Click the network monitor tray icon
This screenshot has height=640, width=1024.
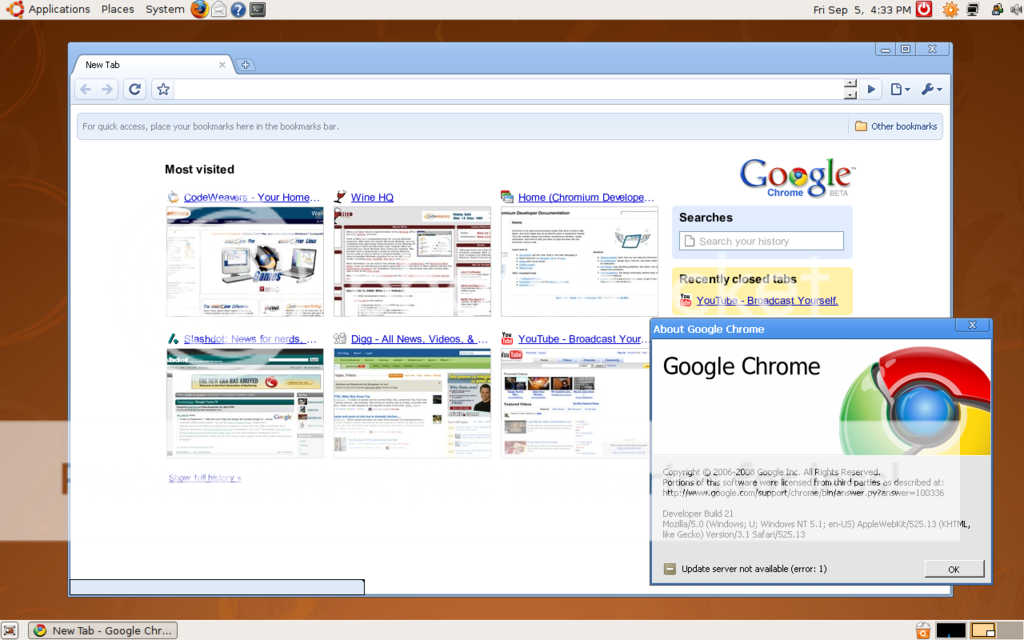point(973,10)
